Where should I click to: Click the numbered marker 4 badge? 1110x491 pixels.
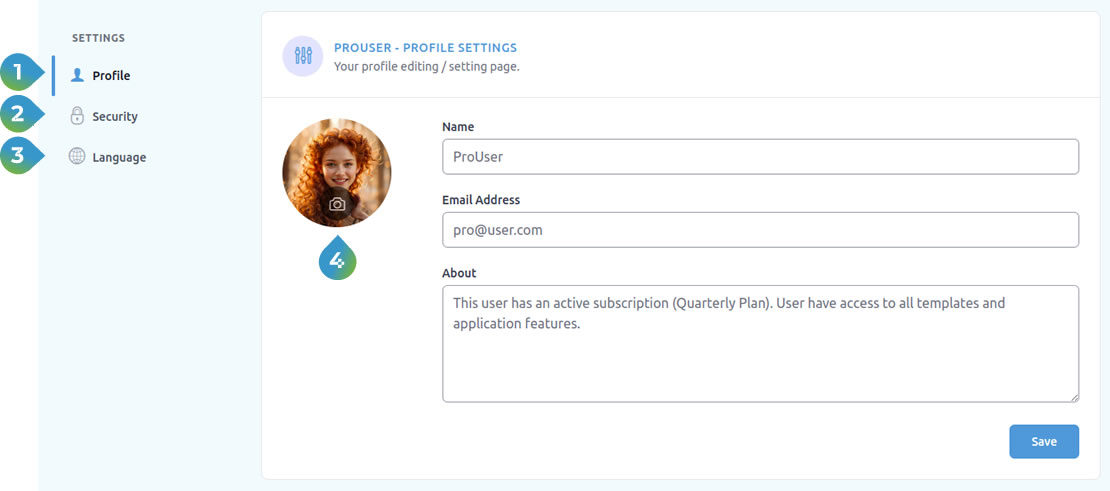pos(337,261)
